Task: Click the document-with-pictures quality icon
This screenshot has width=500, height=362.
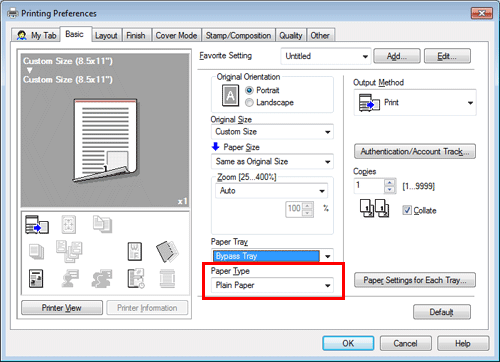Action: point(36,279)
